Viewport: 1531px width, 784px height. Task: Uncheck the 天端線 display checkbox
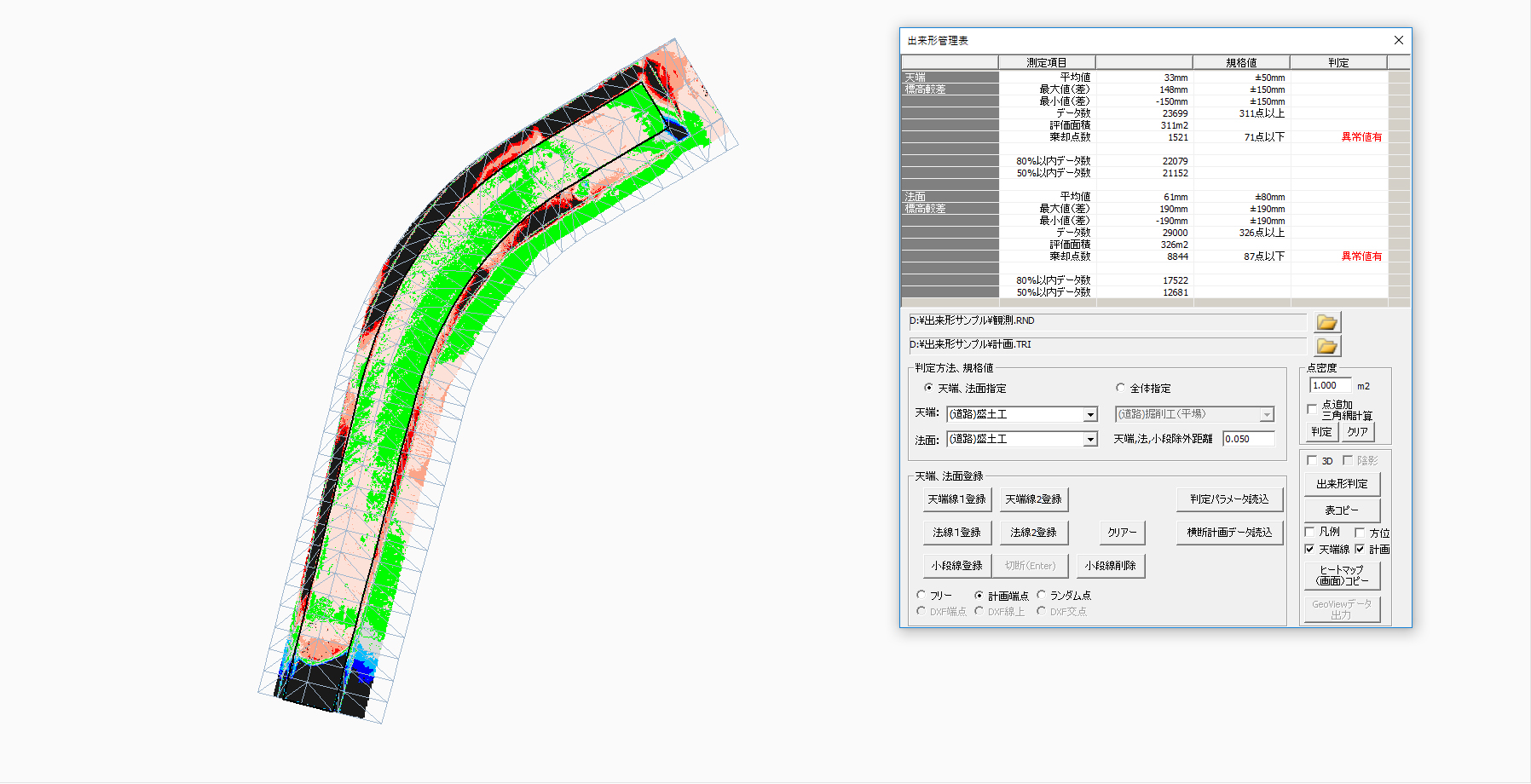[x=1310, y=549]
